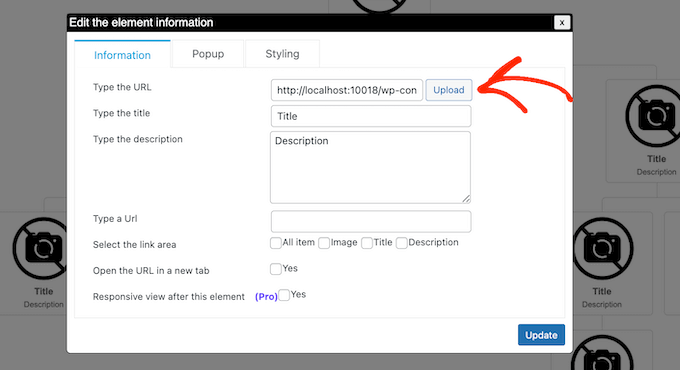Click the Update button

coord(541,335)
